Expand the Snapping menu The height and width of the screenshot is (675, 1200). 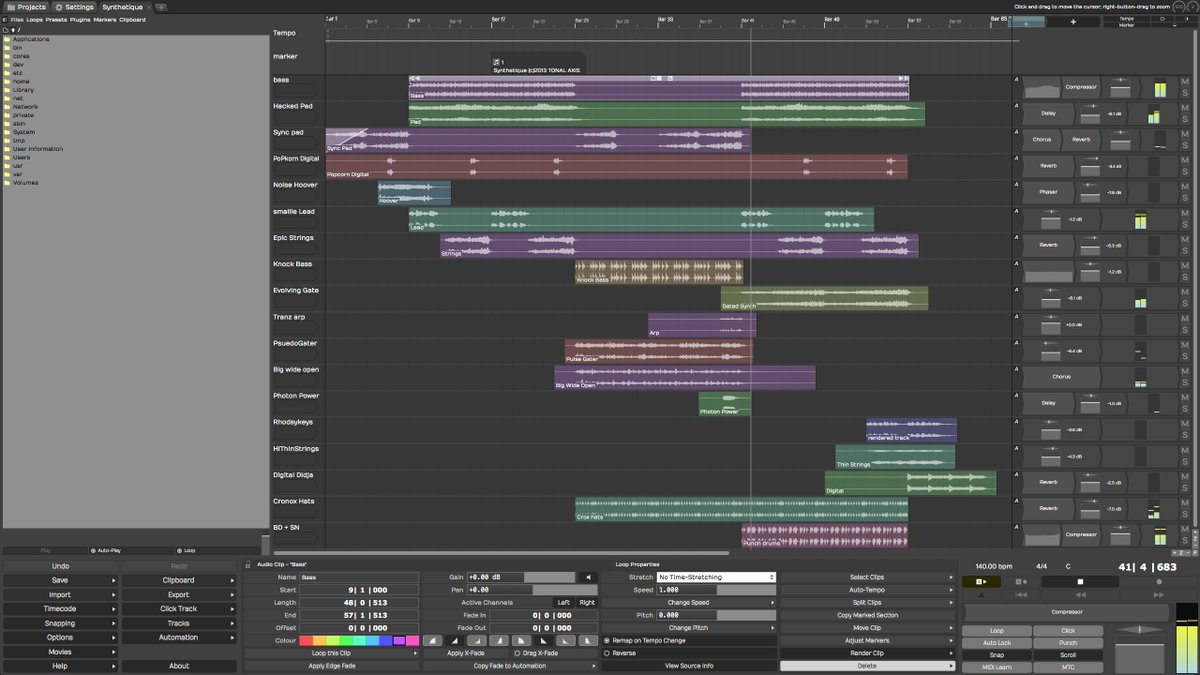point(60,623)
